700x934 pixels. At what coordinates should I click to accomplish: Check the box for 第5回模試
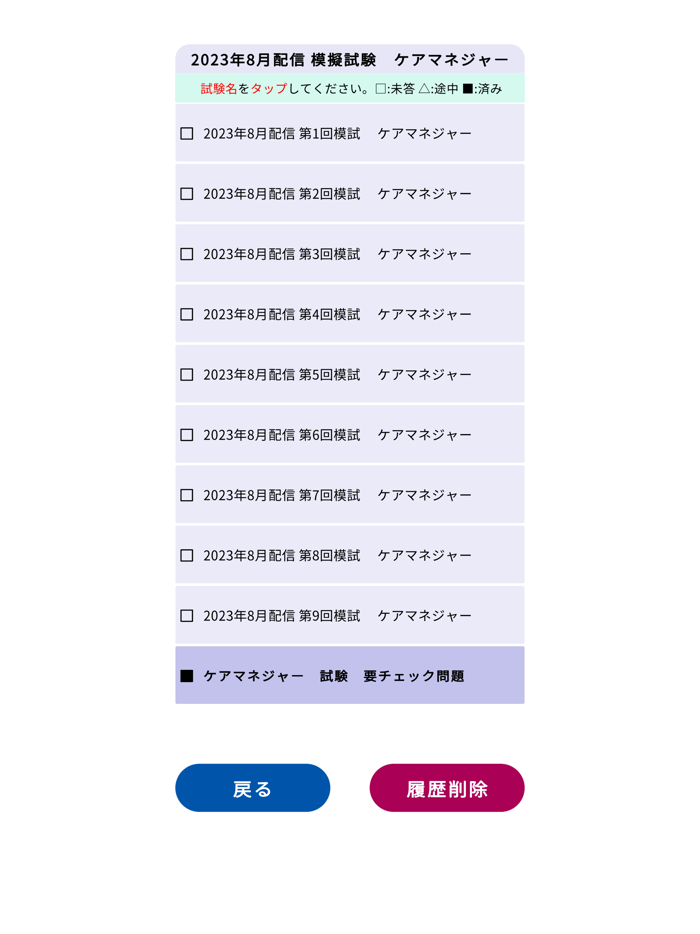click(x=186, y=374)
